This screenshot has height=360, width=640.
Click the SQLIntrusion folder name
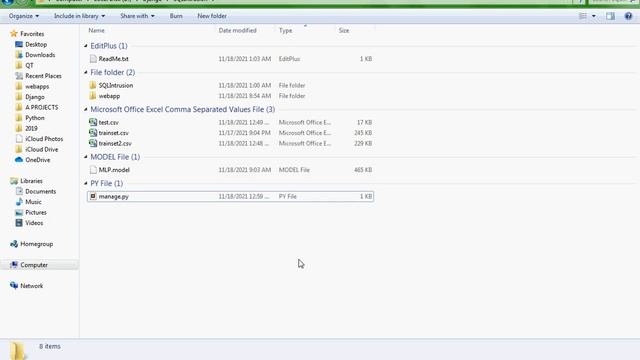pos(116,85)
